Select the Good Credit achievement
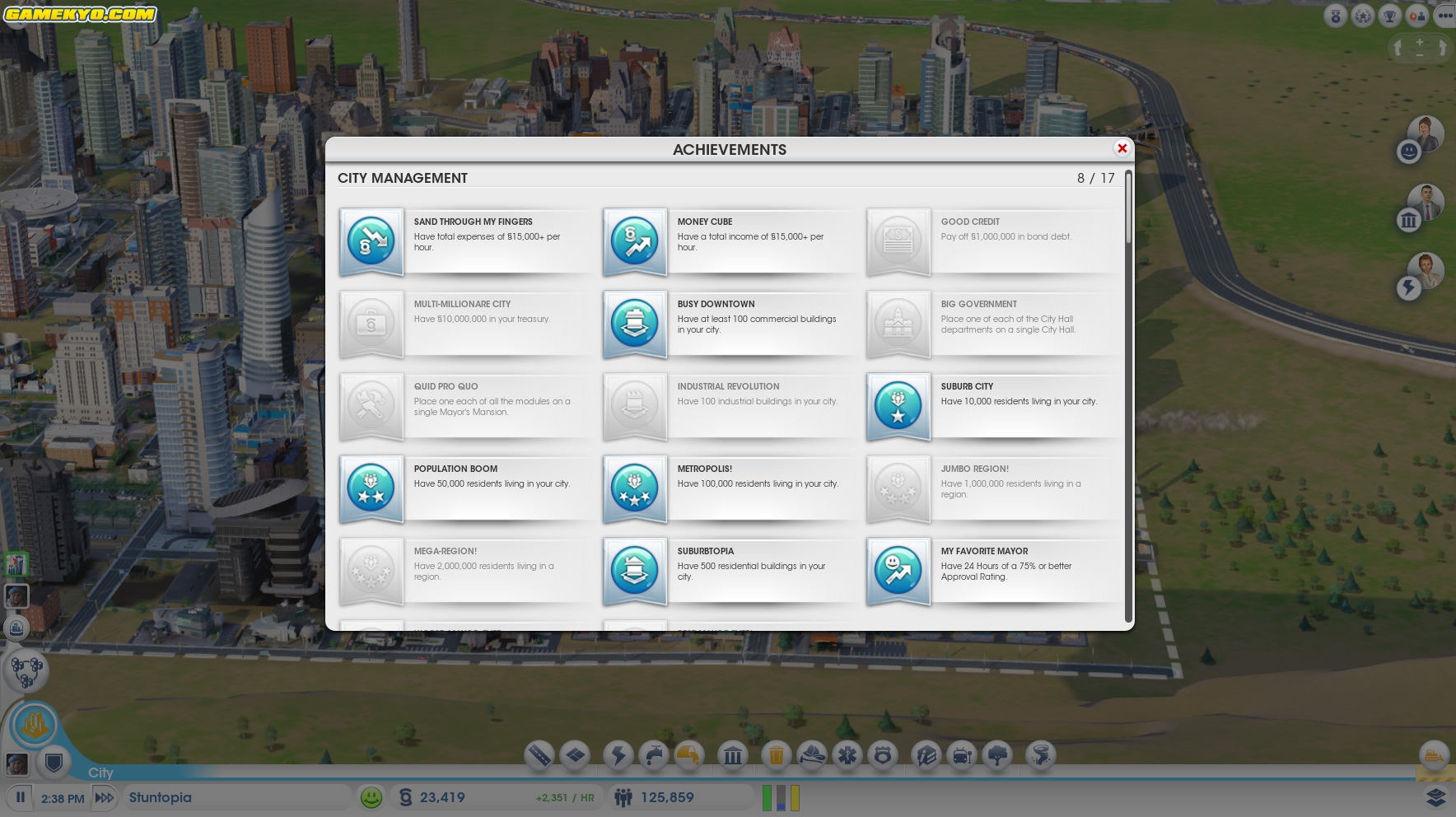Viewport: 1456px width, 817px height. point(994,242)
